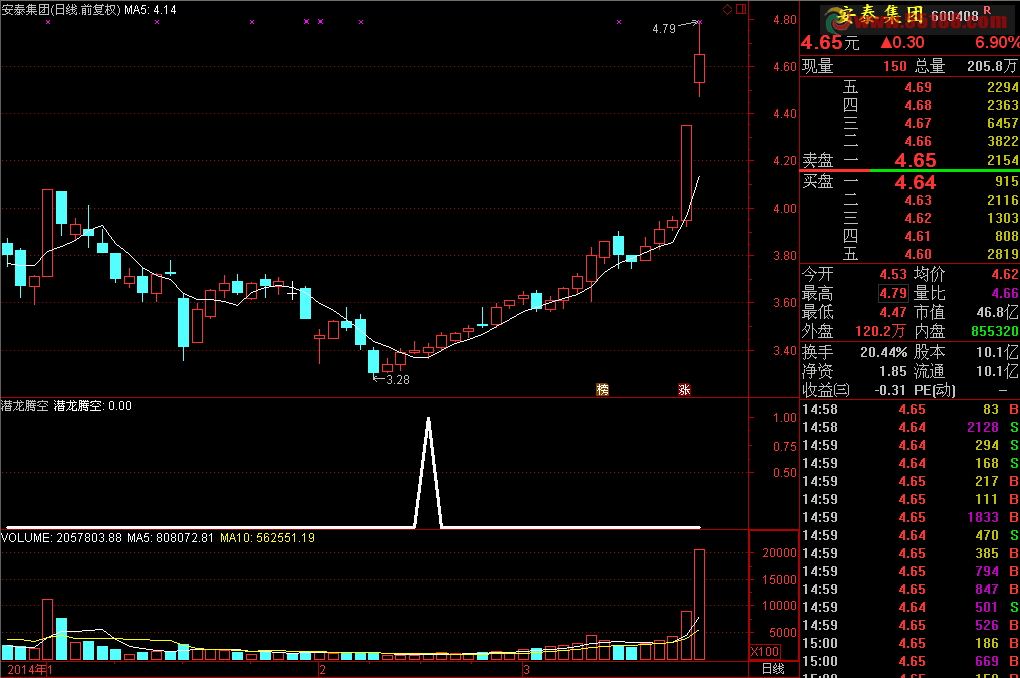Click the red diamond icon above the chart
The height and width of the screenshot is (678, 1020).
(x=726, y=9)
